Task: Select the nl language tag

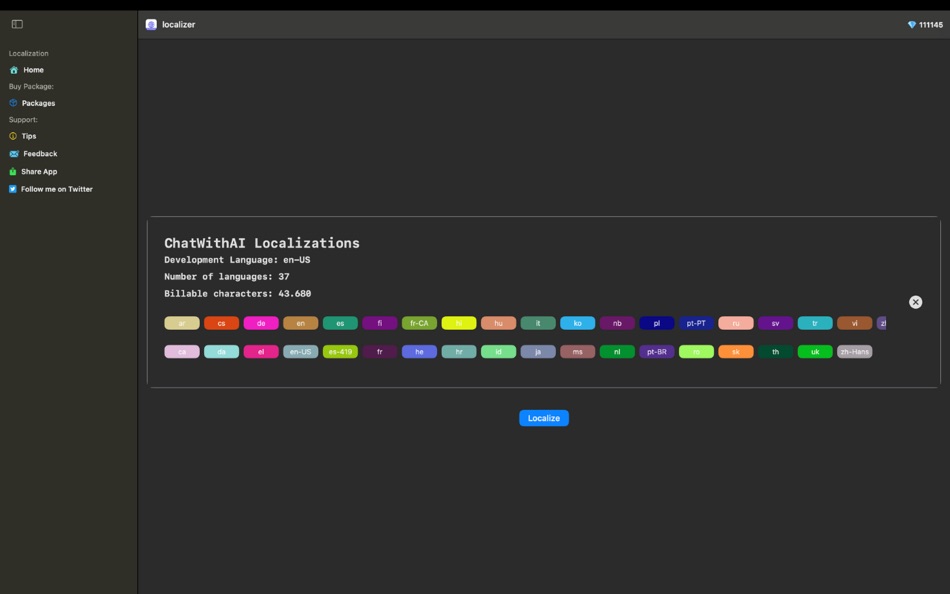Action: pos(617,352)
